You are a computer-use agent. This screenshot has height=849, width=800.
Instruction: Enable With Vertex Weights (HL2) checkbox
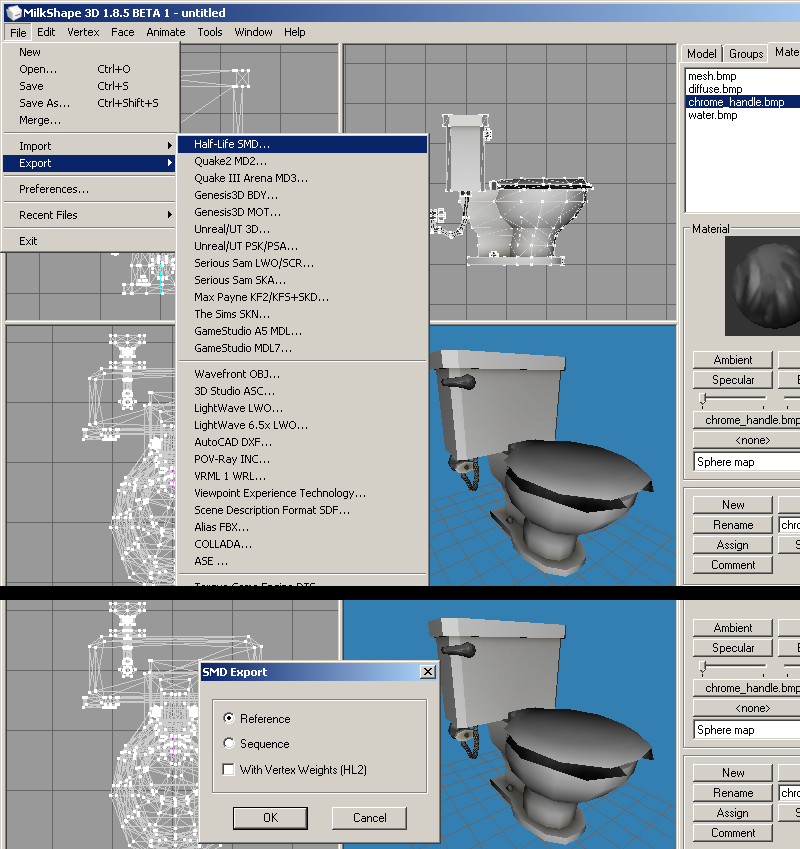pyautogui.click(x=229, y=769)
